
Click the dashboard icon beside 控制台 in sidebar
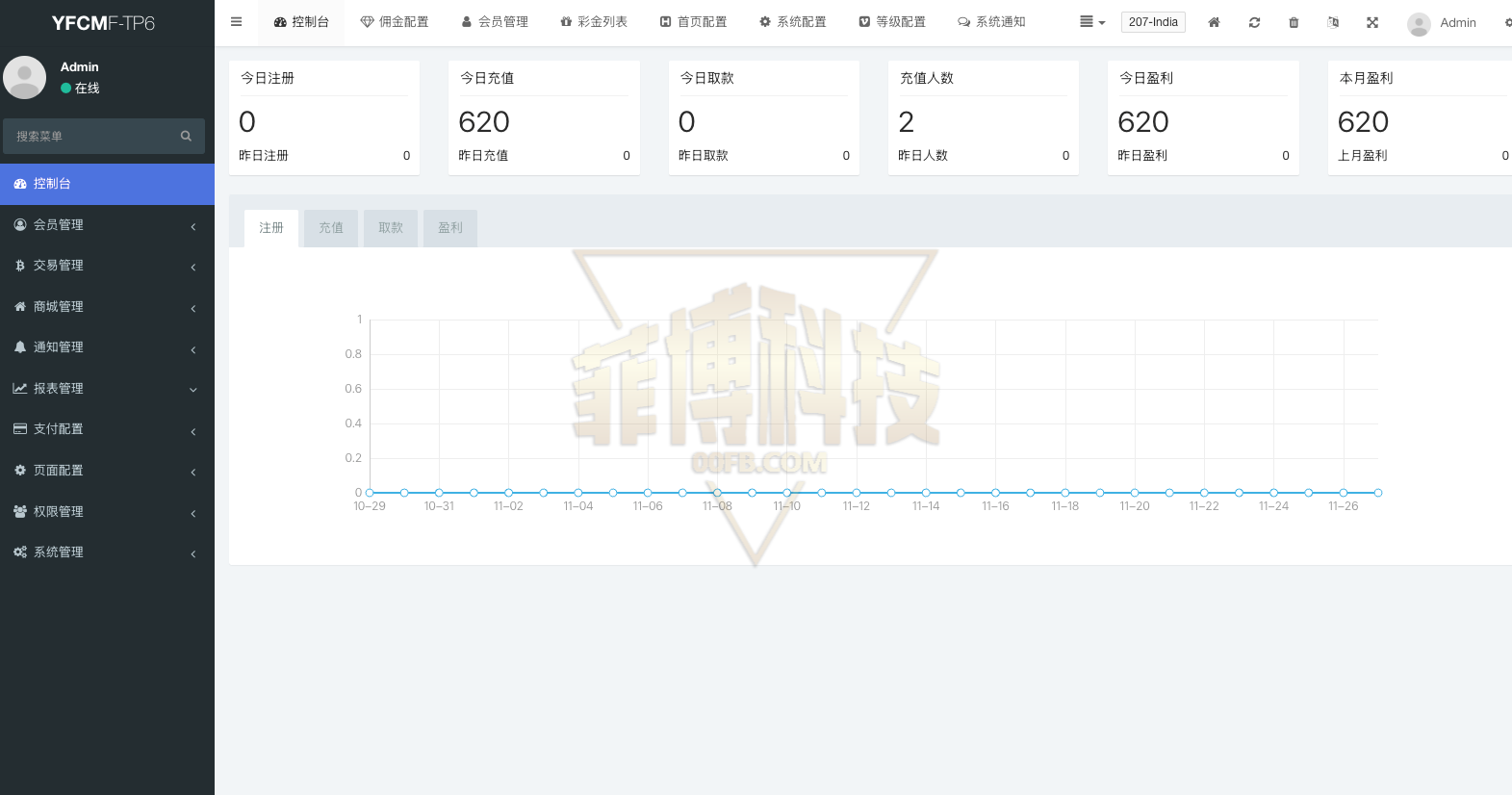coord(20,184)
